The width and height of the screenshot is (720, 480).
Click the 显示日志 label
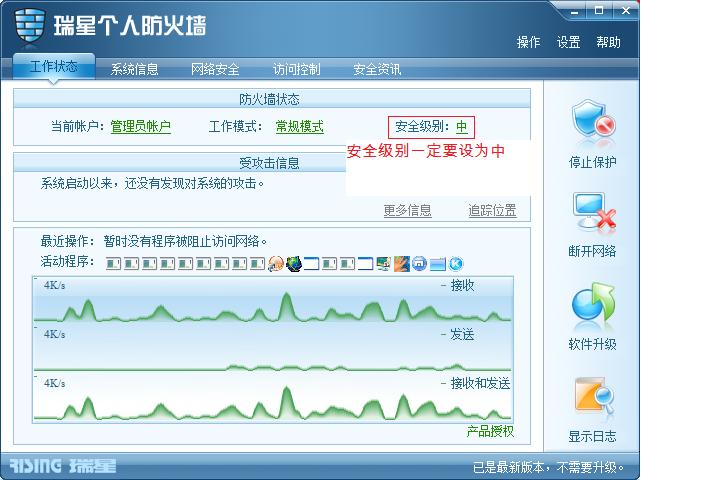coord(593,436)
